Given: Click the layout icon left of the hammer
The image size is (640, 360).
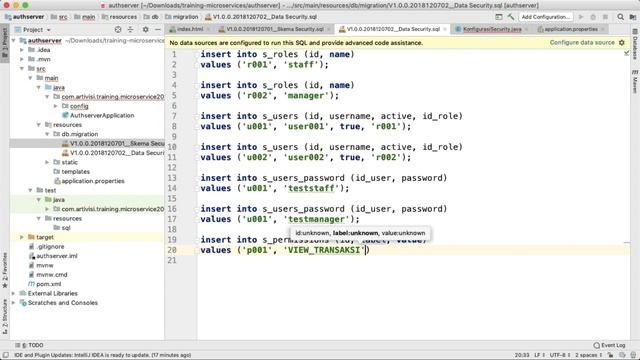Looking at the screenshot, I should pyautogui.click(x=499, y=17).
